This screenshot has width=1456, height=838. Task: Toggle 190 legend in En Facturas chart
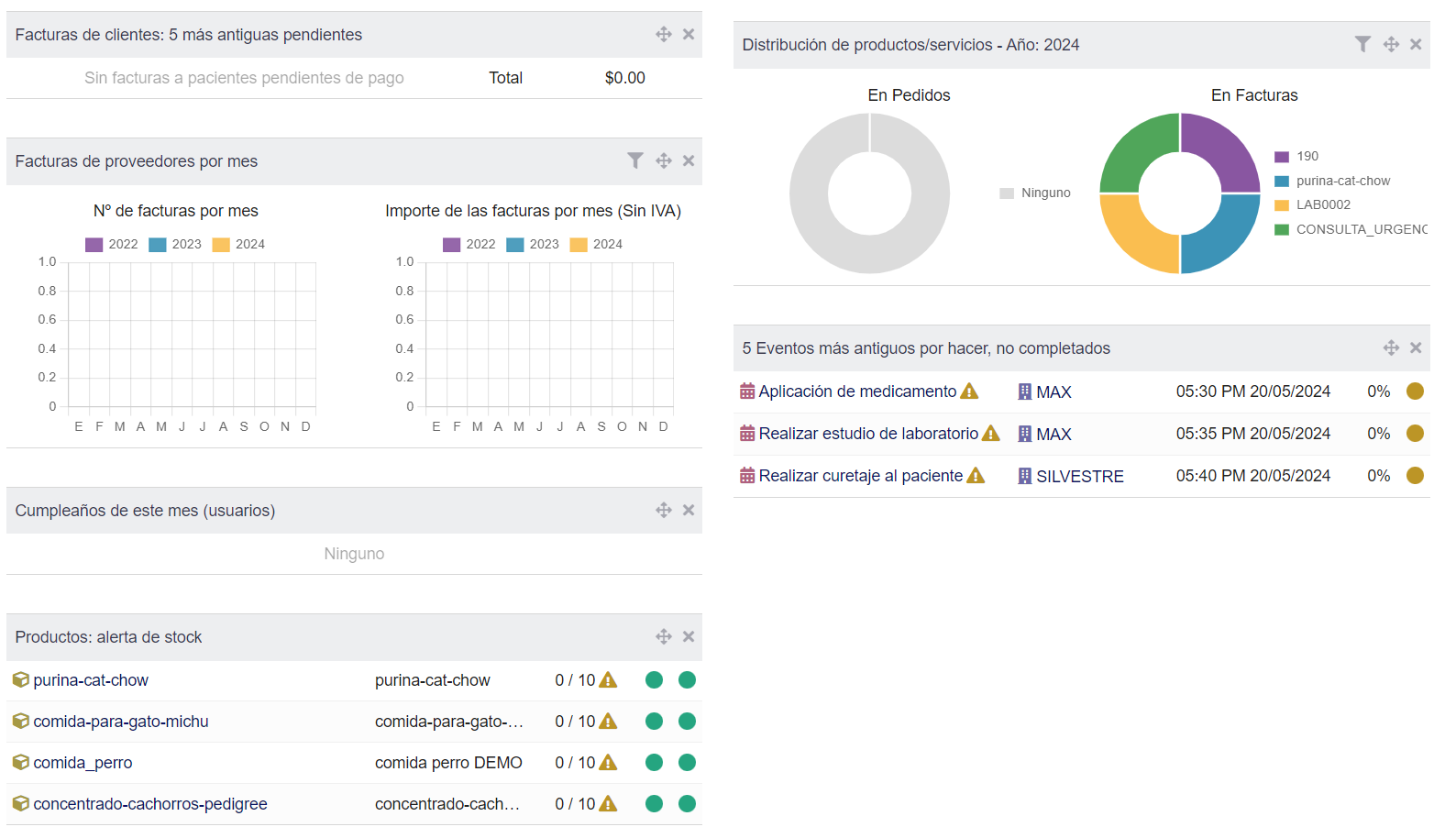click(1296, 156)
